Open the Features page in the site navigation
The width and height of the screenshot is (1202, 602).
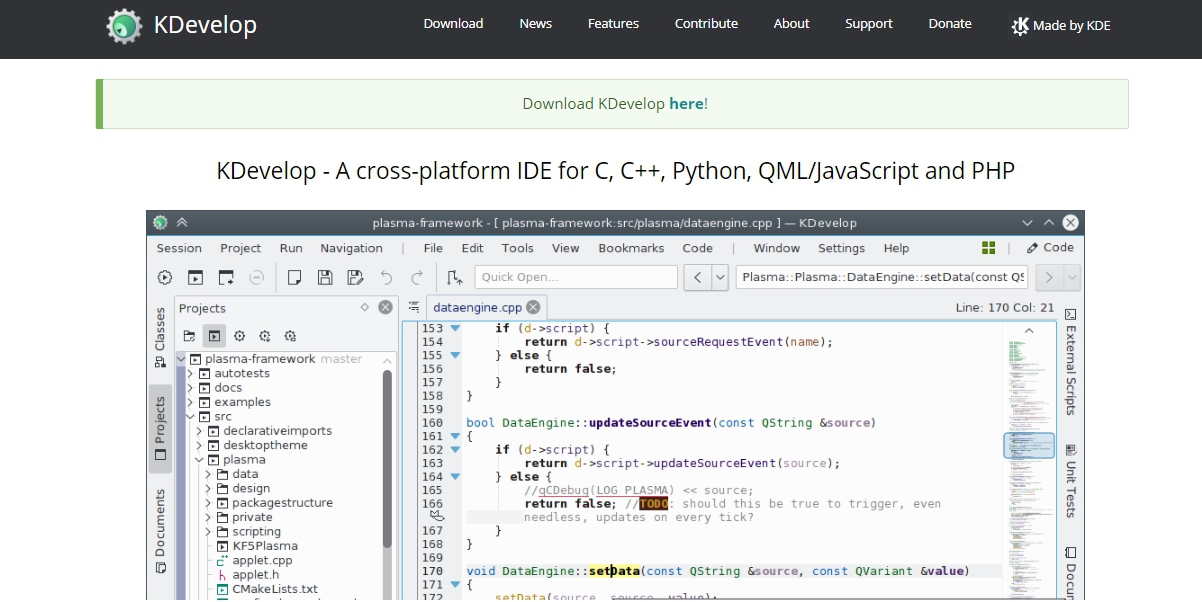click(x=613, y=24)
